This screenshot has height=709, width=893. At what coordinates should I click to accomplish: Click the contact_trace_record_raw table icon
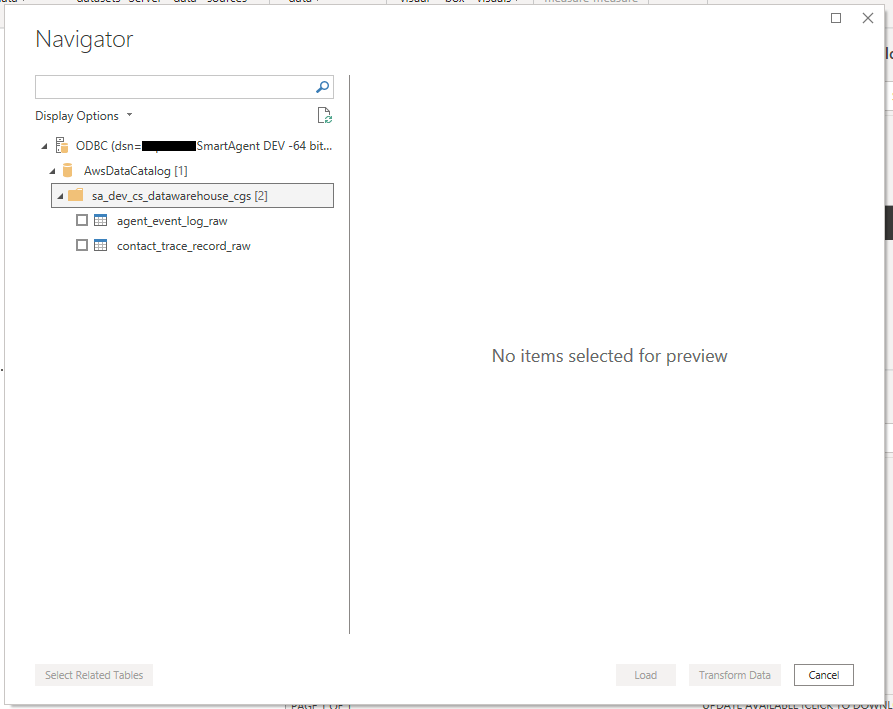(x=100, y=246)
